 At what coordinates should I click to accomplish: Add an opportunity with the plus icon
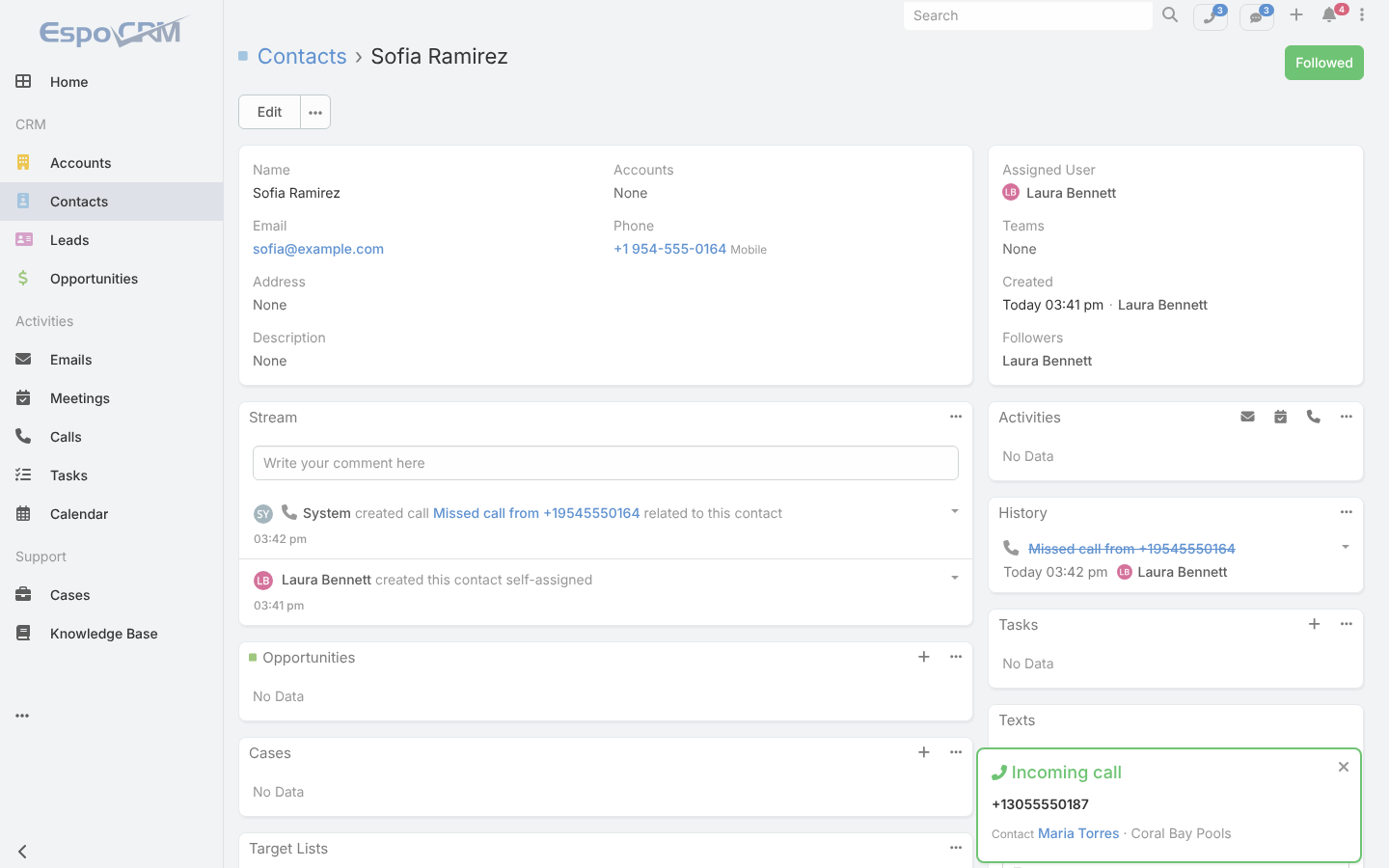pyautogui.click(x=924, y=657)
